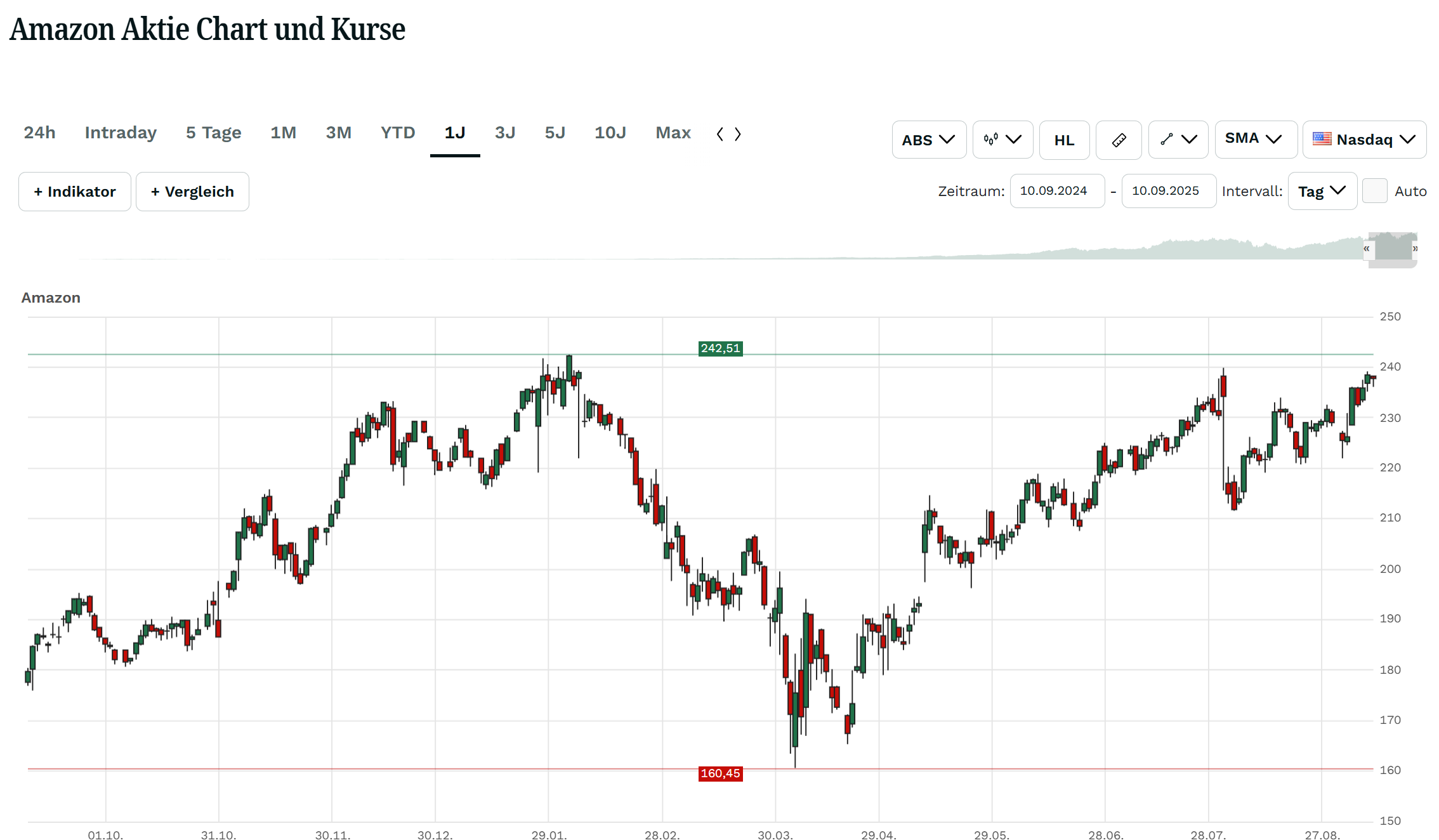Open the Nasdaq exchange dropdown
Screen dimensions: 1439x840
(1364, 140)
